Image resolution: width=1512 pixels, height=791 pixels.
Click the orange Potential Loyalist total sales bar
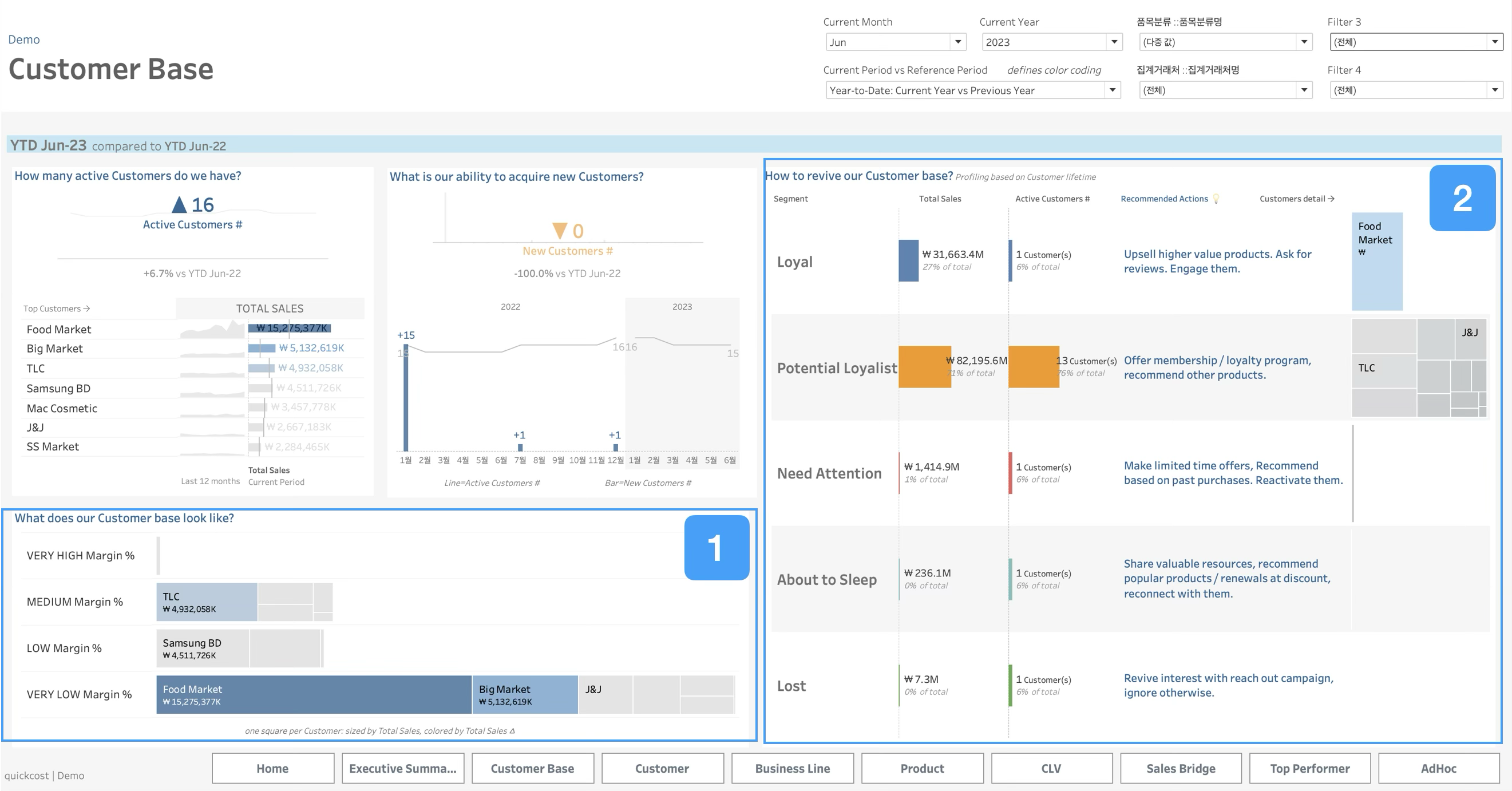pos(924,367)
